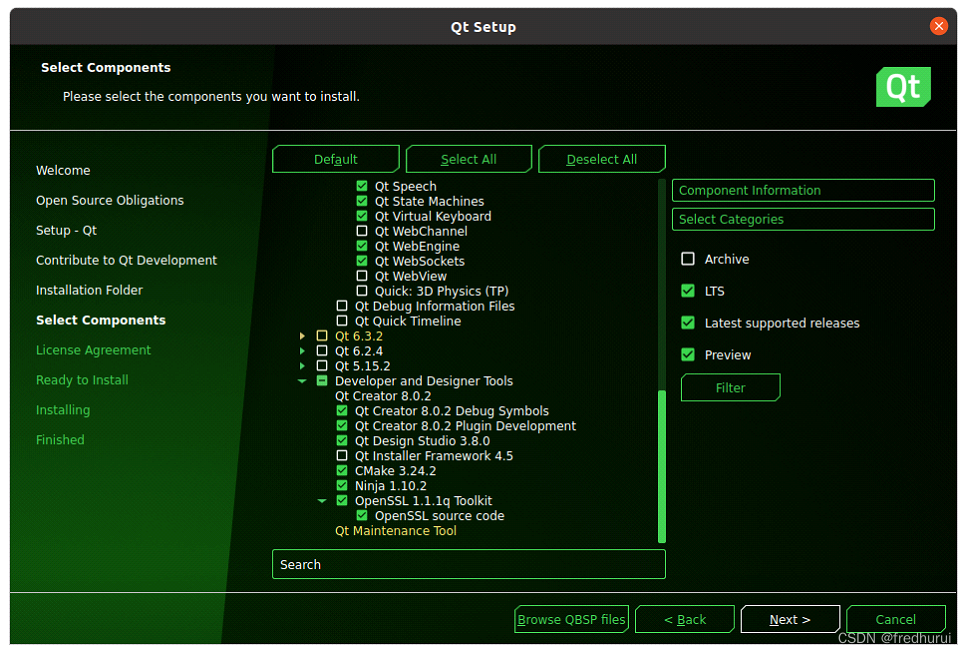Viewport: 967px width, 654px height.
Task: Uncheck Qt Design Studio 3.8.0
Action: [342, 441]
